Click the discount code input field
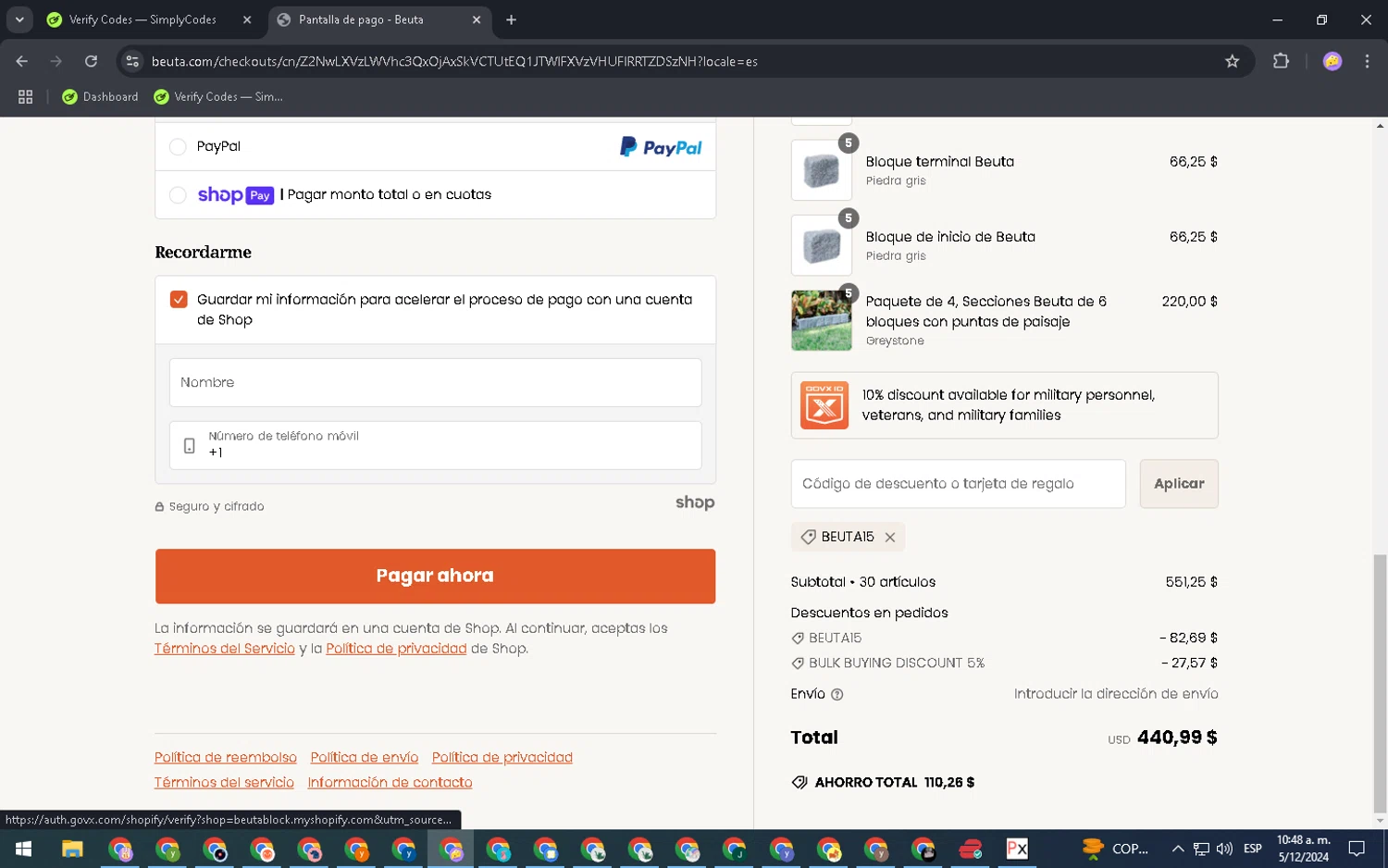 (x=958, y=484)
